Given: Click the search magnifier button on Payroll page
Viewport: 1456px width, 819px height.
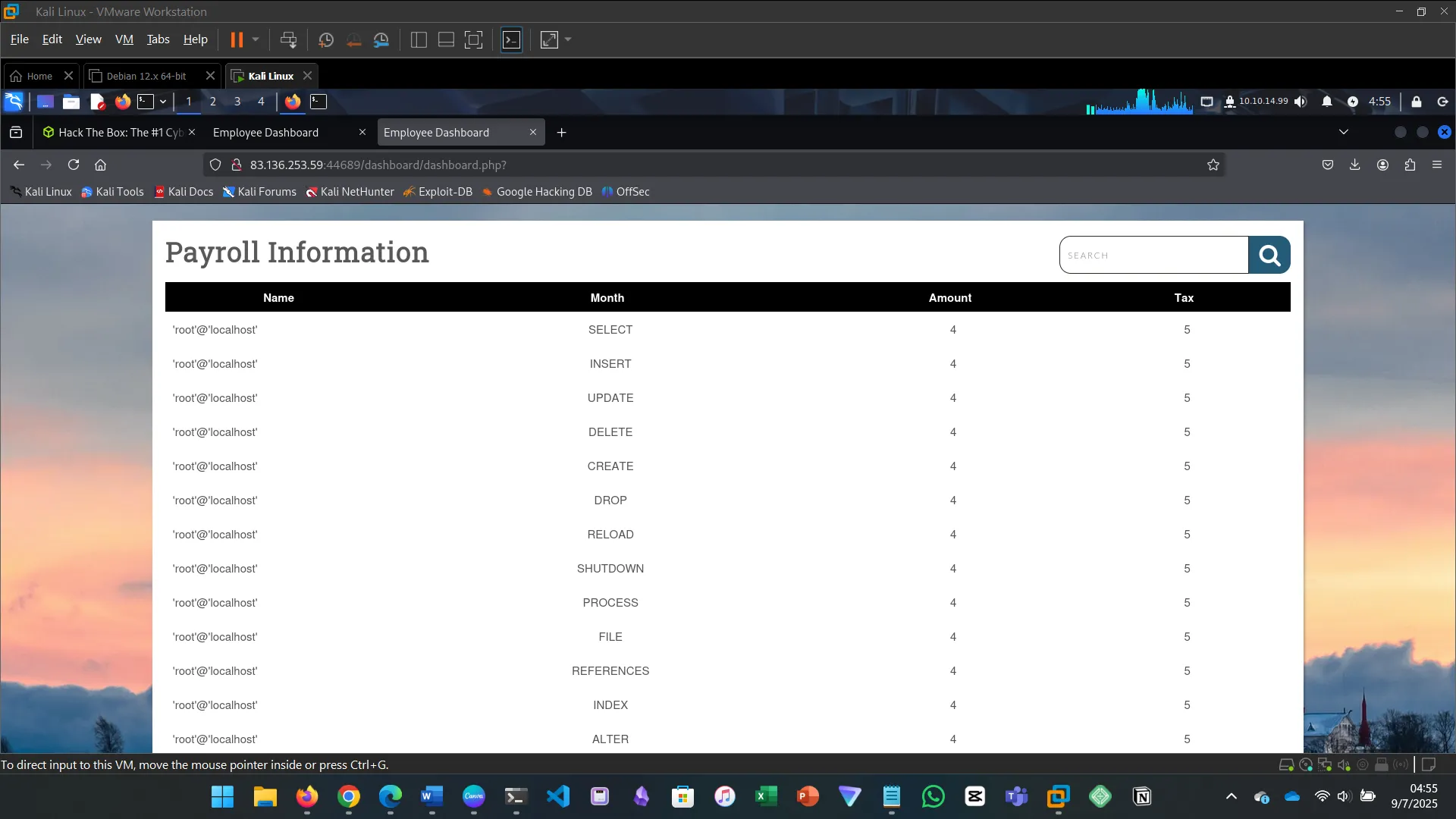Looking at the screenshot, I should pos(1269,256).
